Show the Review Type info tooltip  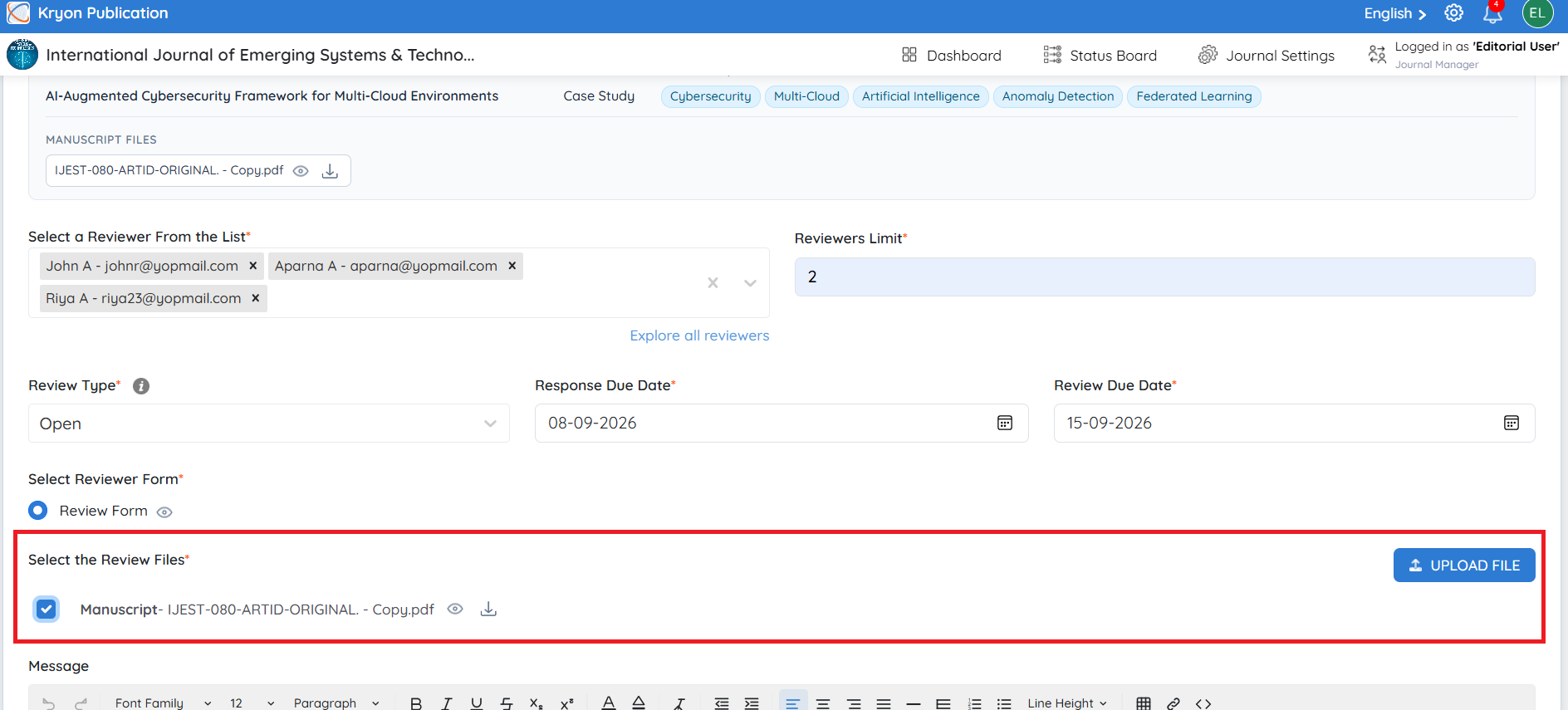click(141, 386)
